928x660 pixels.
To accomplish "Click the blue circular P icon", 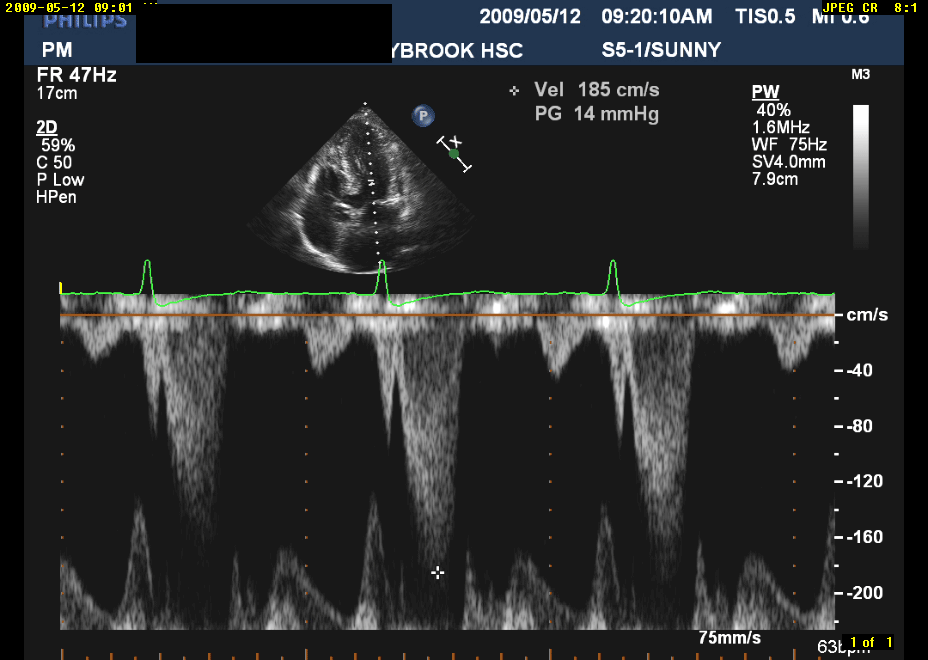I will tap(424, 116).
